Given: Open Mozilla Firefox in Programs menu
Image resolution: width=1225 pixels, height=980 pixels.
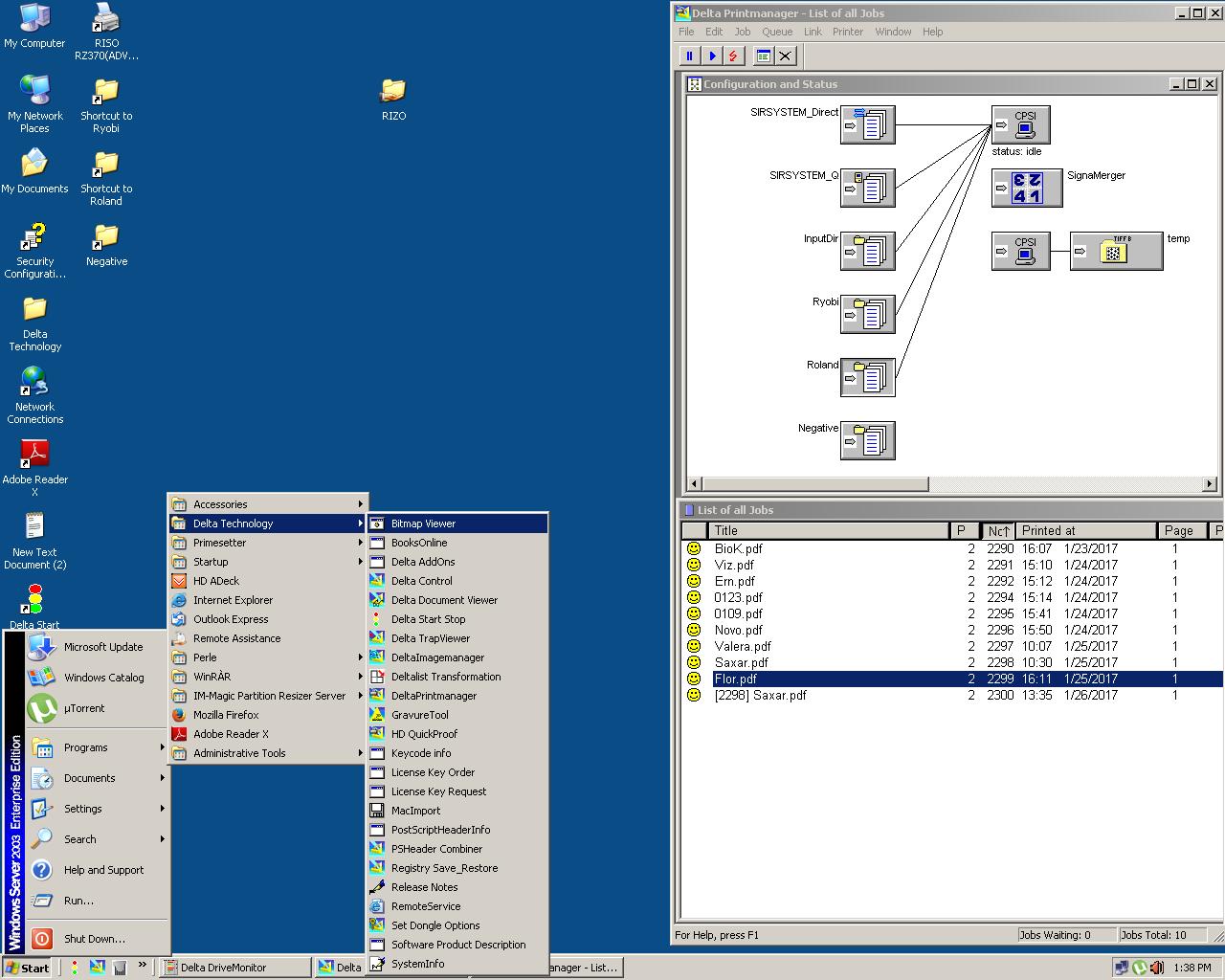Looking at the screenshot, I should click(268, 715).
